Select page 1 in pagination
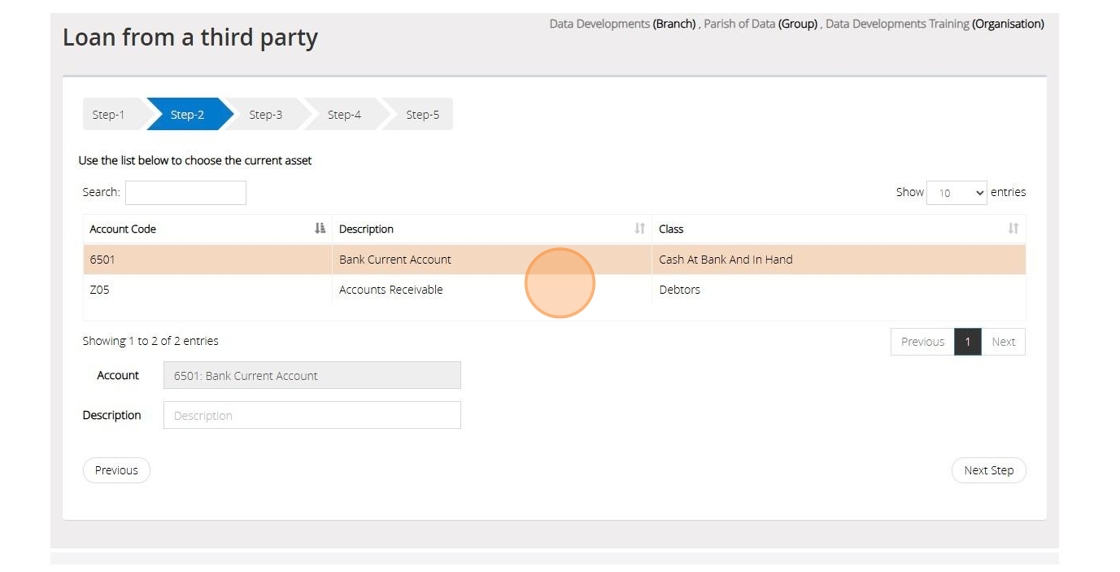Screen dimensions: 1120x572 click(967, 342)
